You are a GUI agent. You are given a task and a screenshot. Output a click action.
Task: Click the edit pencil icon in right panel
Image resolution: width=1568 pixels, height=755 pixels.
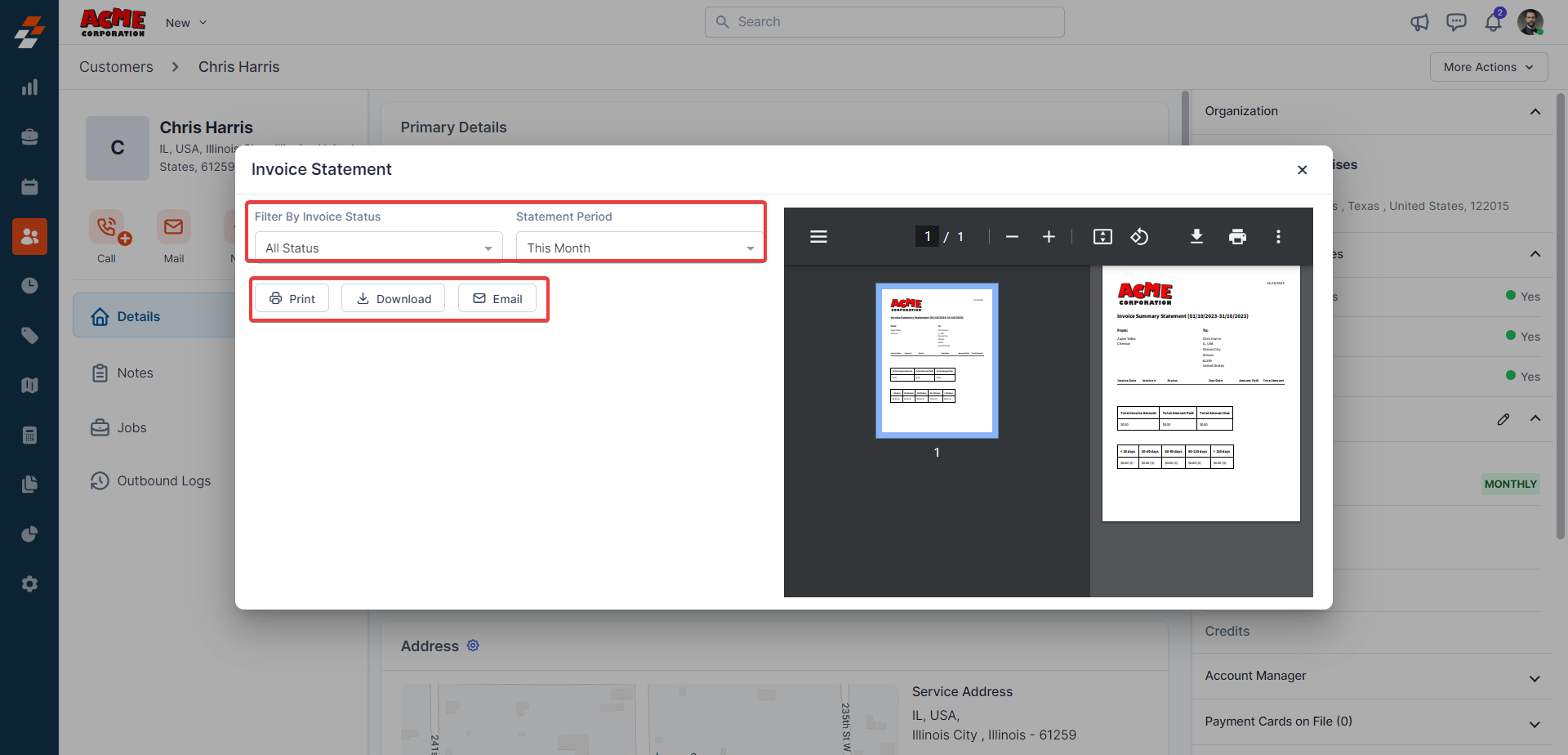pos(1503,419)
